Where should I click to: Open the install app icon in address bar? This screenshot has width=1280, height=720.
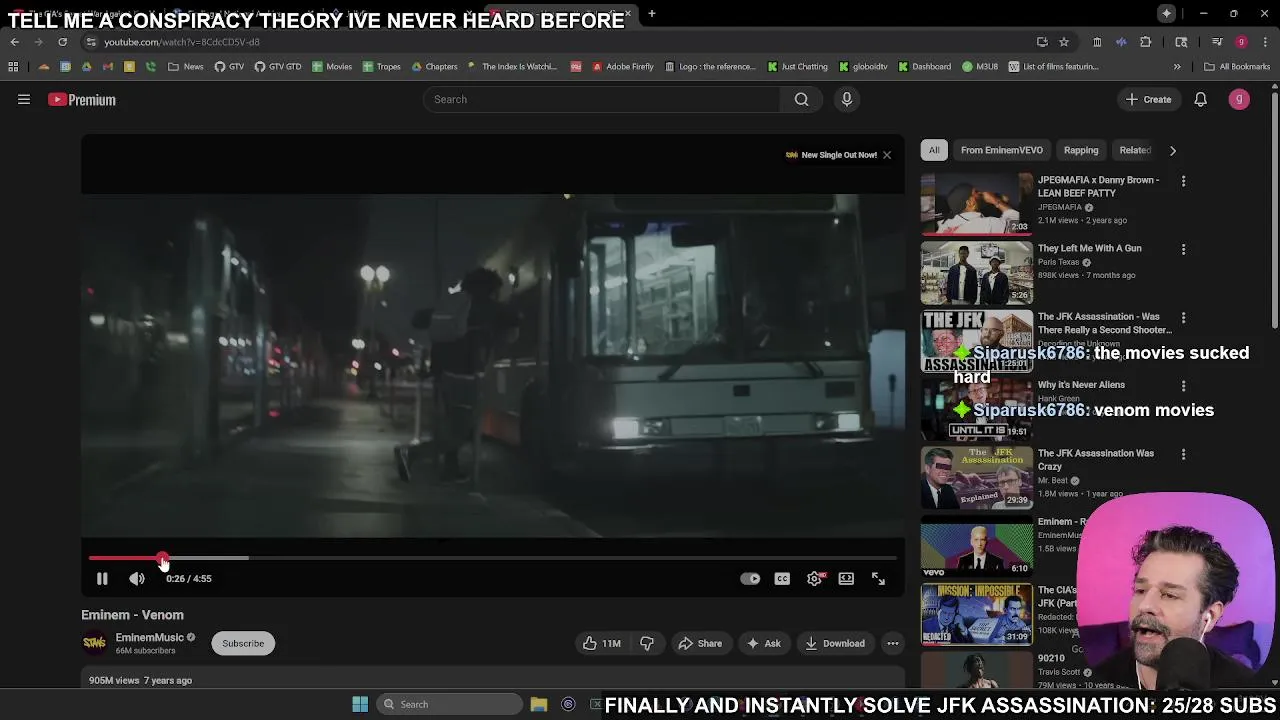click(x=1042, y=42)
